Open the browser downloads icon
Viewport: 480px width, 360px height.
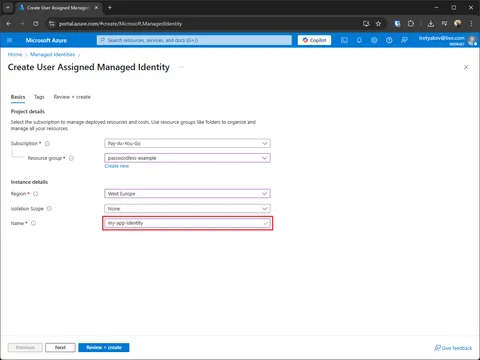pyautogui.click(x=431, y=24)
